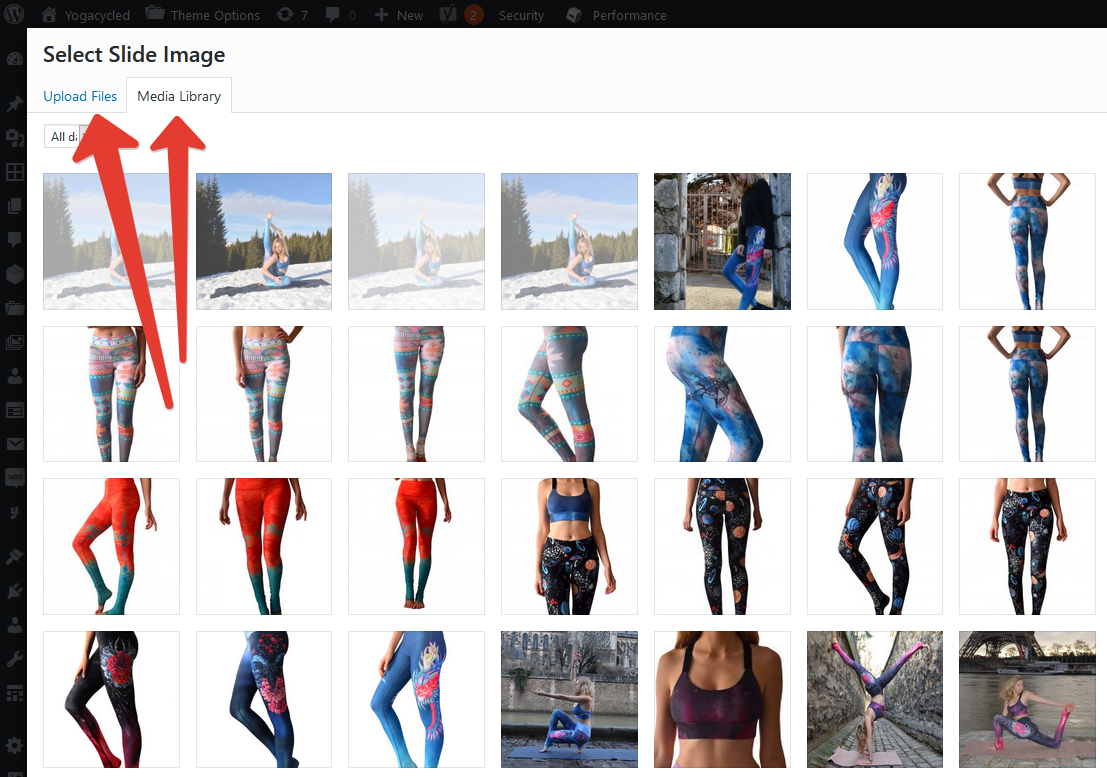The image size is (1107, 777).
Task: Select the red-to-teal ombre leggings first thumbnail
Action: pos(111,546)
